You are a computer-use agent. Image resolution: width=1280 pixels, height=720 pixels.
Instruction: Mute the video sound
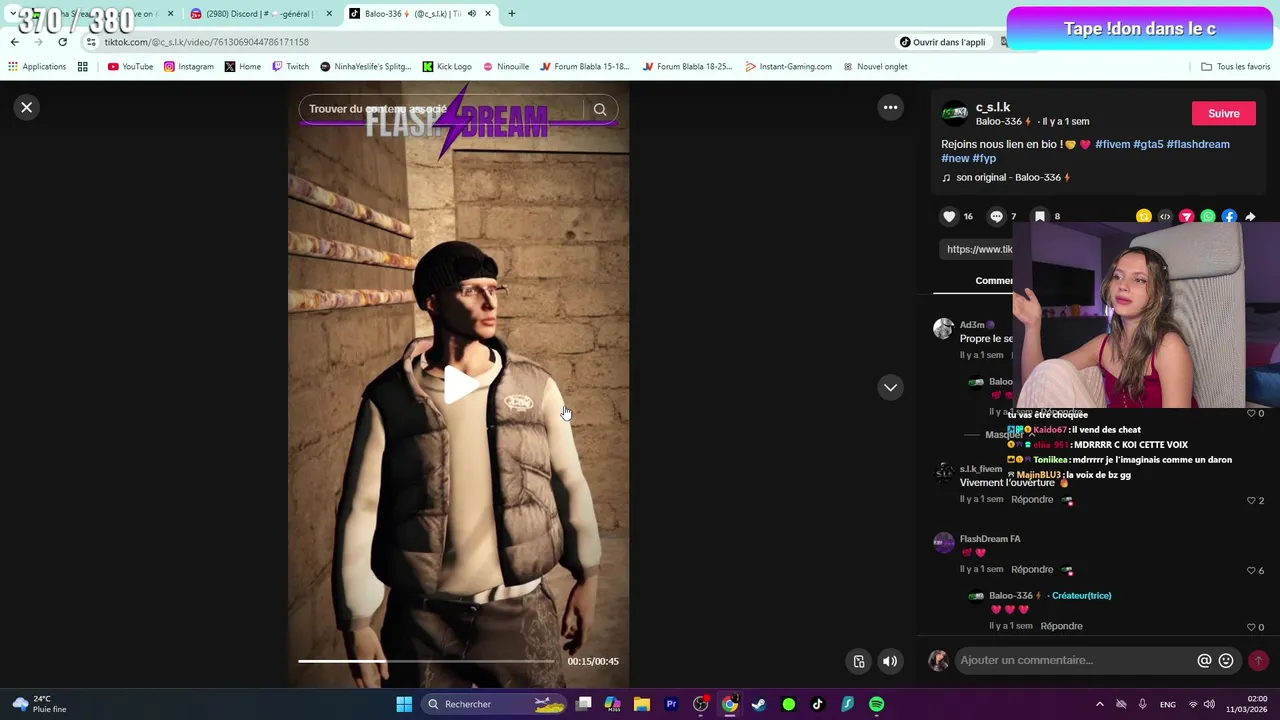pyautogui.click(x=889, y=661)
